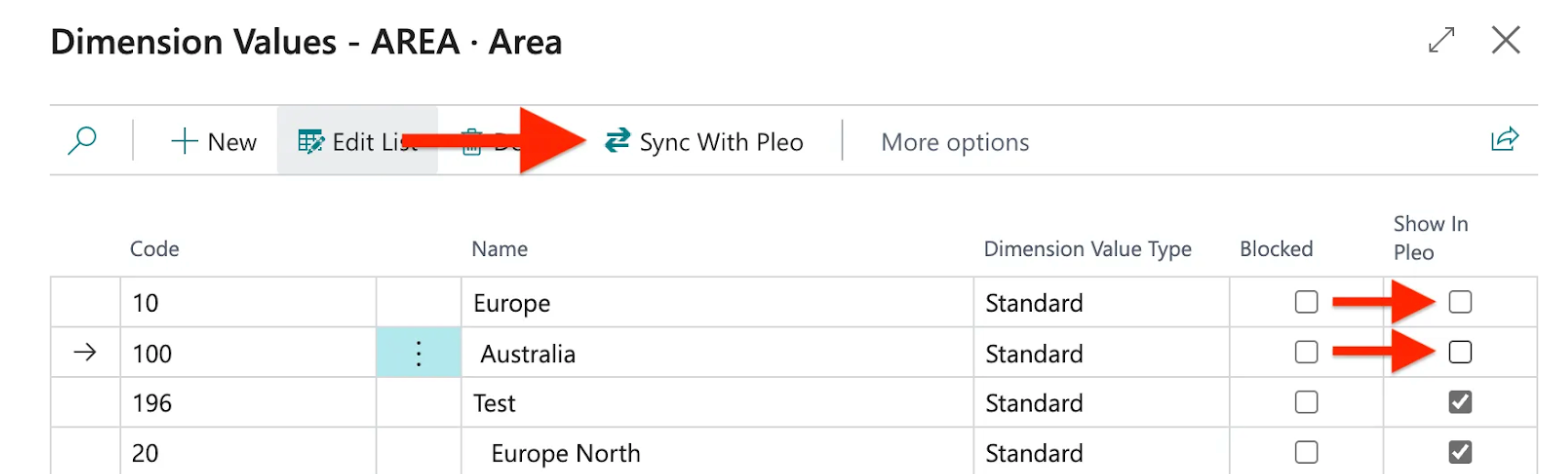Click the Sync With Pleo icon
Viewport: 1544px width, 474px height.
click(x=618, y=141)
